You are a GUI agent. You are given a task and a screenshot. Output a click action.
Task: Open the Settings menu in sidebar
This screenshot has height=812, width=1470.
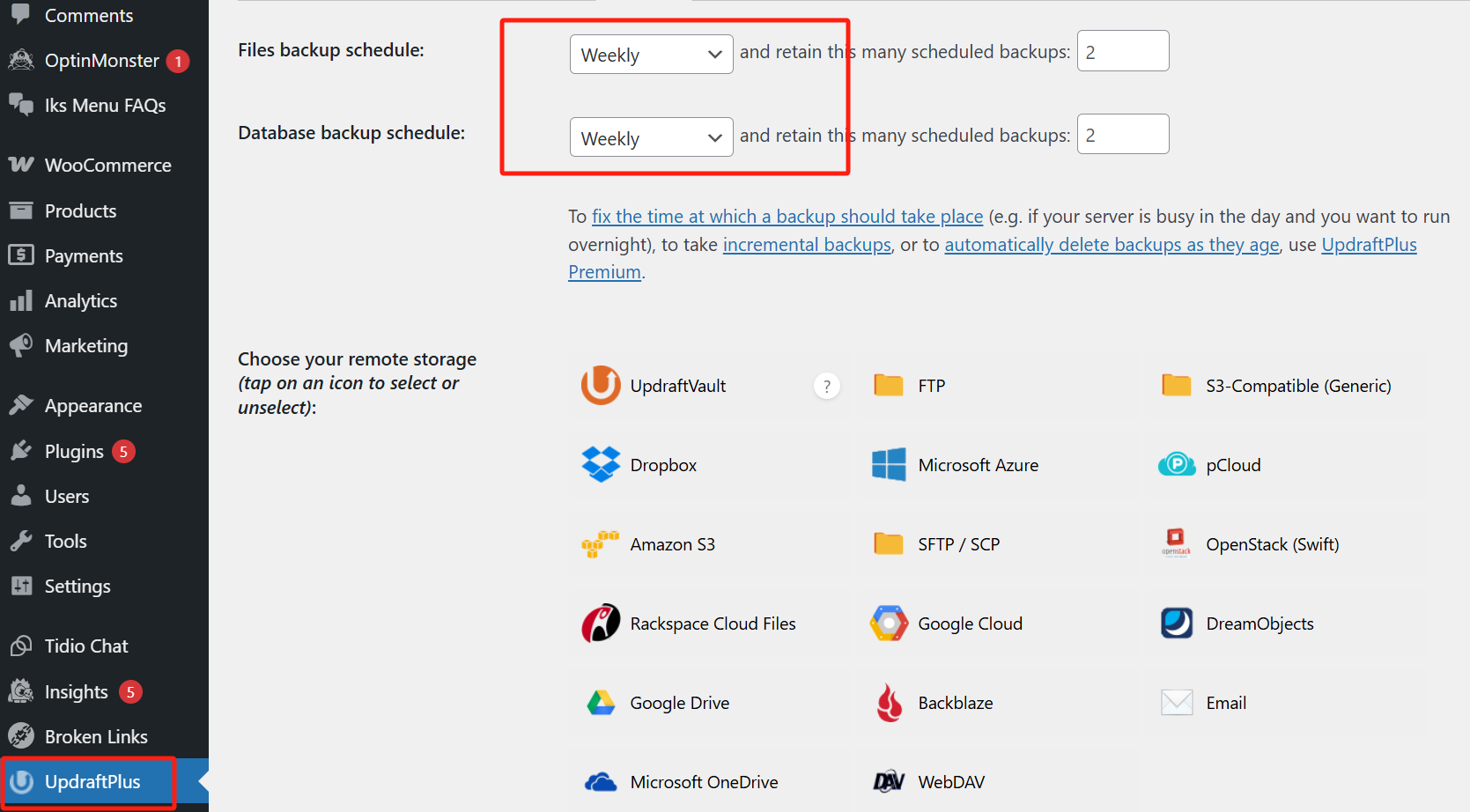click(x=78, y=587)
